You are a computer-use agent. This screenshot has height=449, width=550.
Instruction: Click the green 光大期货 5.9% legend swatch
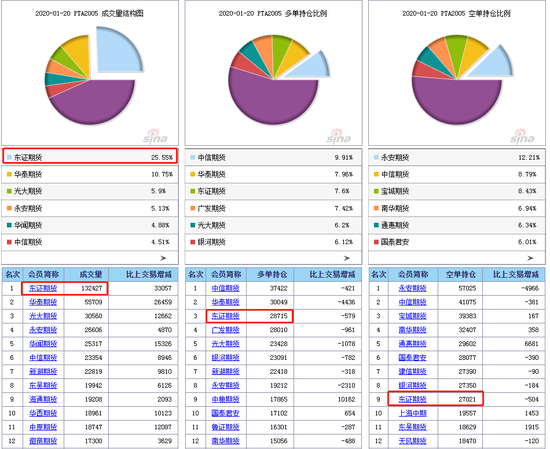pyautogui.click(x=9, y=191)
